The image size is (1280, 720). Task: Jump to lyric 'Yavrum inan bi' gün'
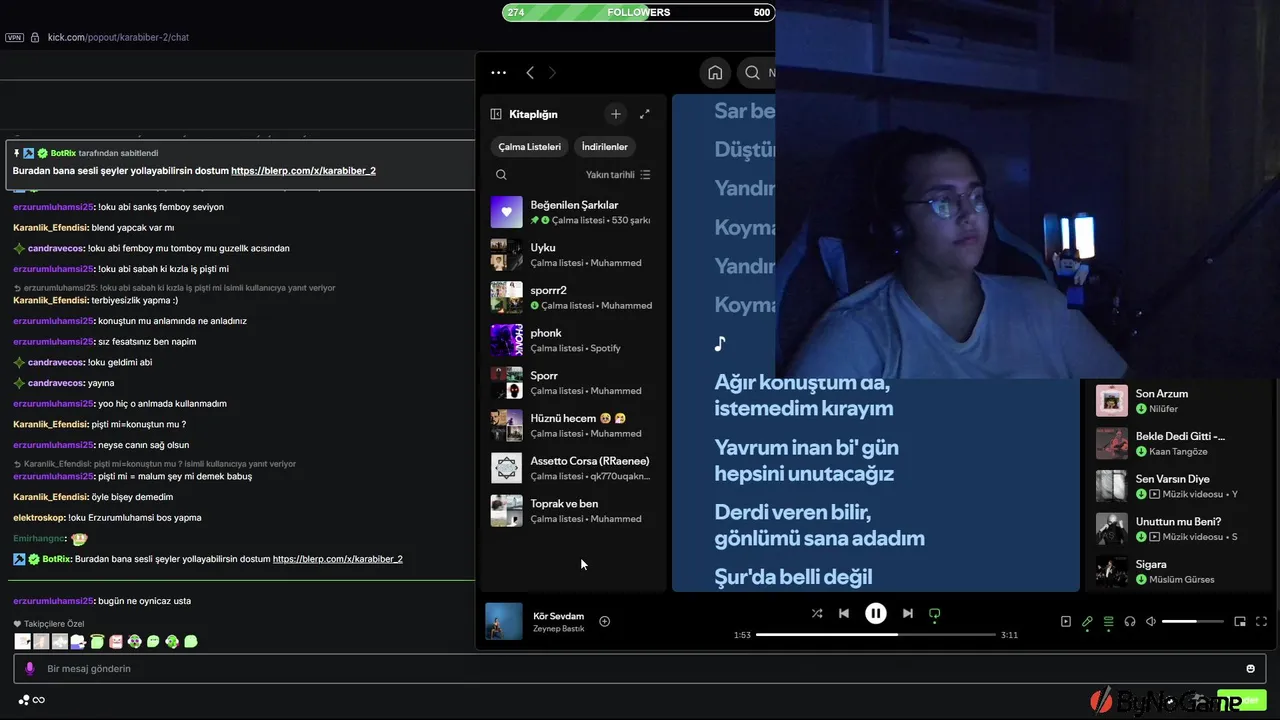click(x=806, y=460)
